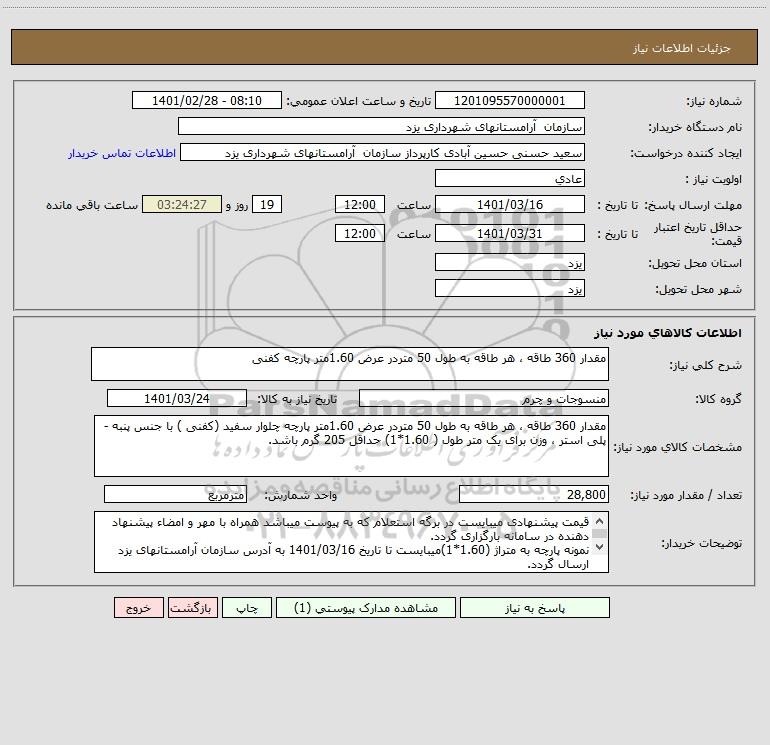The width and height of the screenshot is (770, 745).
Task: Click the delivery city field یزد
Action: (510, 288)
